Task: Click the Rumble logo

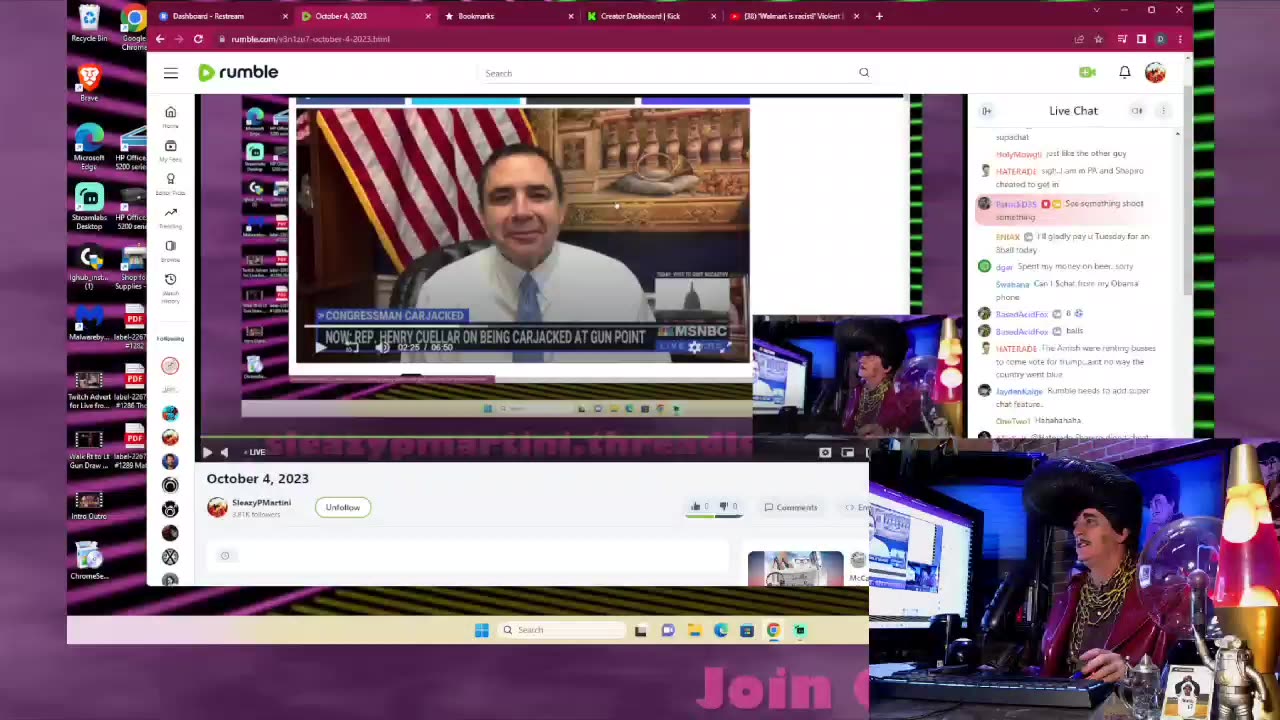Action: pos(238,72)
